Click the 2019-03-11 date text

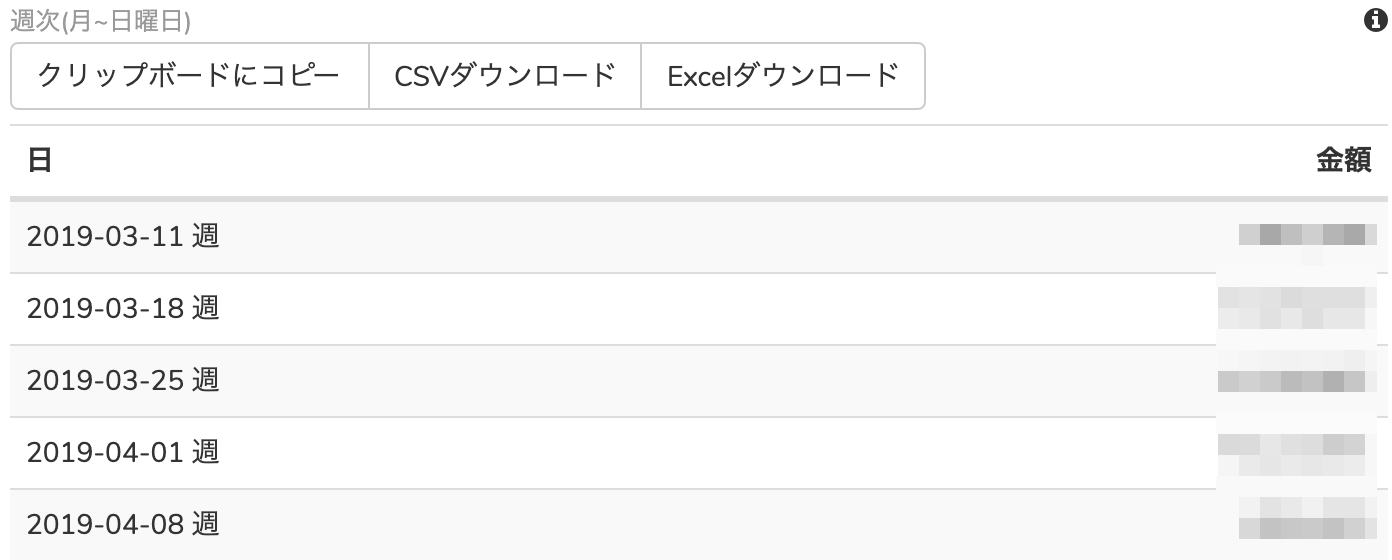pyautogui.click(x=105, y=237)
